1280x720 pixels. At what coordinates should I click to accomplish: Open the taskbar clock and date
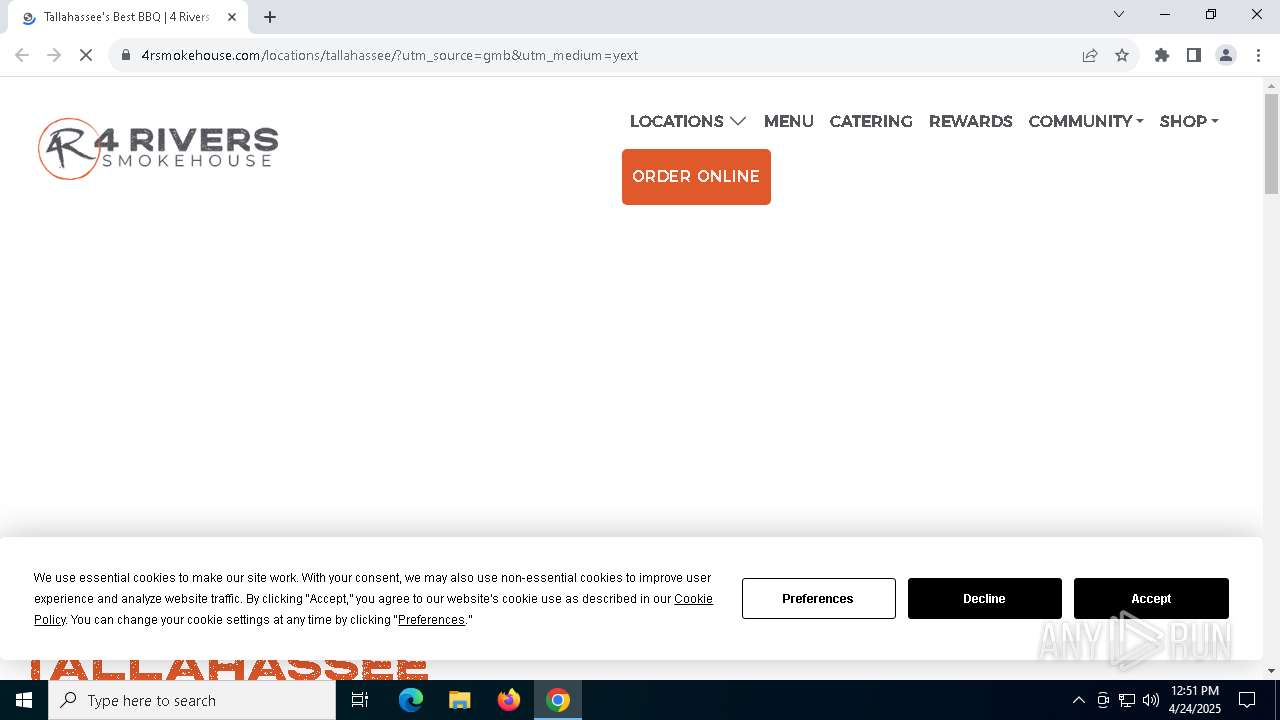pos(1195,700)
